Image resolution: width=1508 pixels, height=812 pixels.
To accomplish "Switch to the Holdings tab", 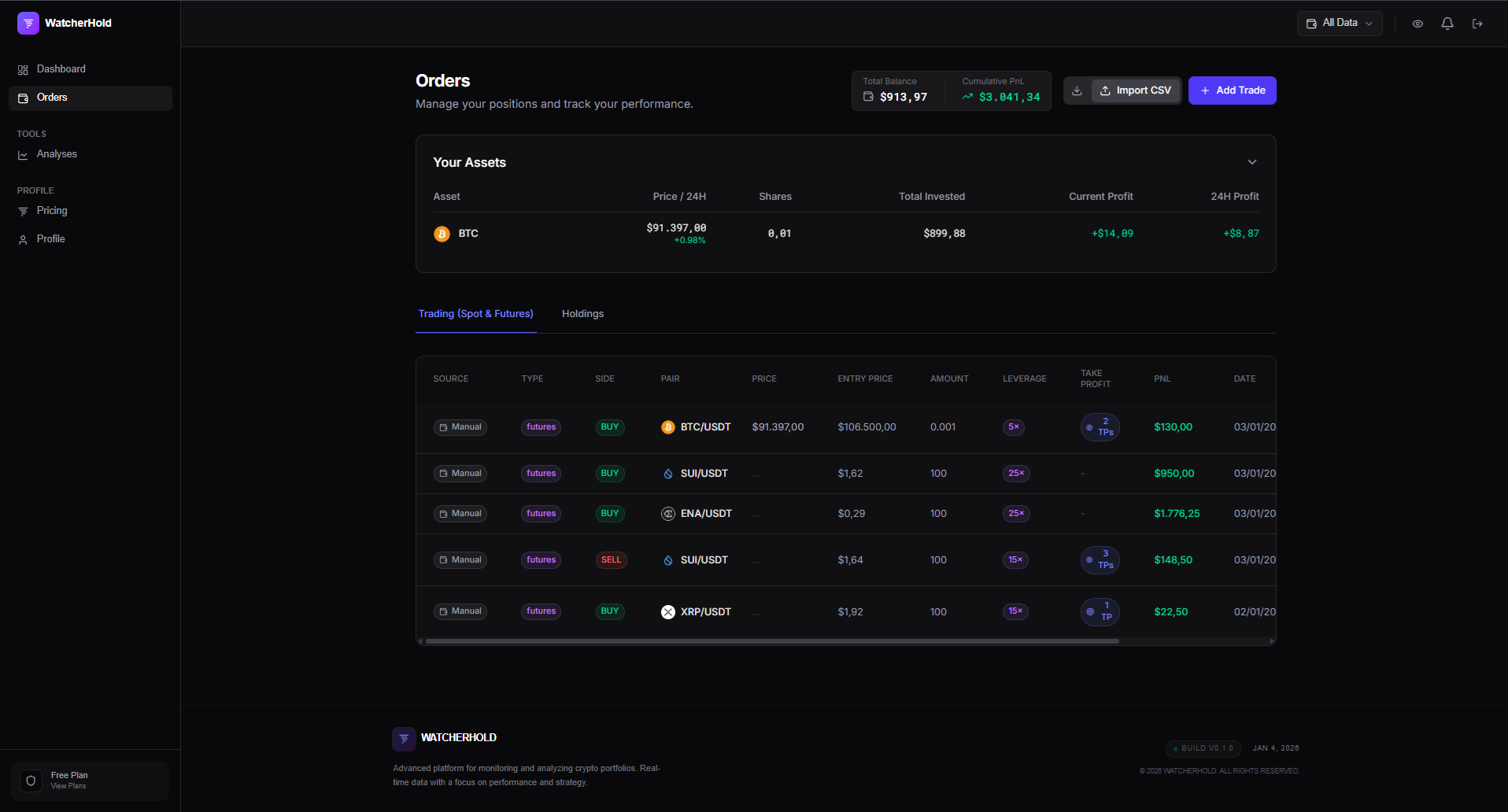I will tap(582, 313).
